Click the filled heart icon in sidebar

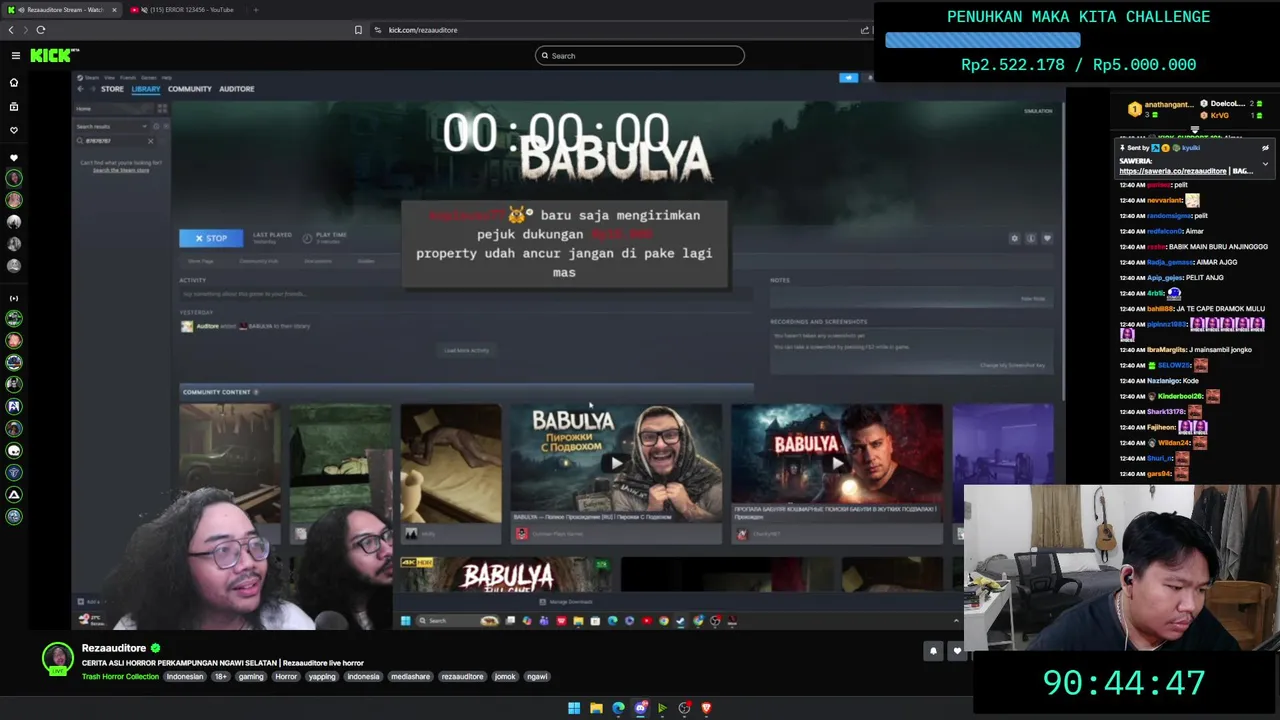(14, 158)
